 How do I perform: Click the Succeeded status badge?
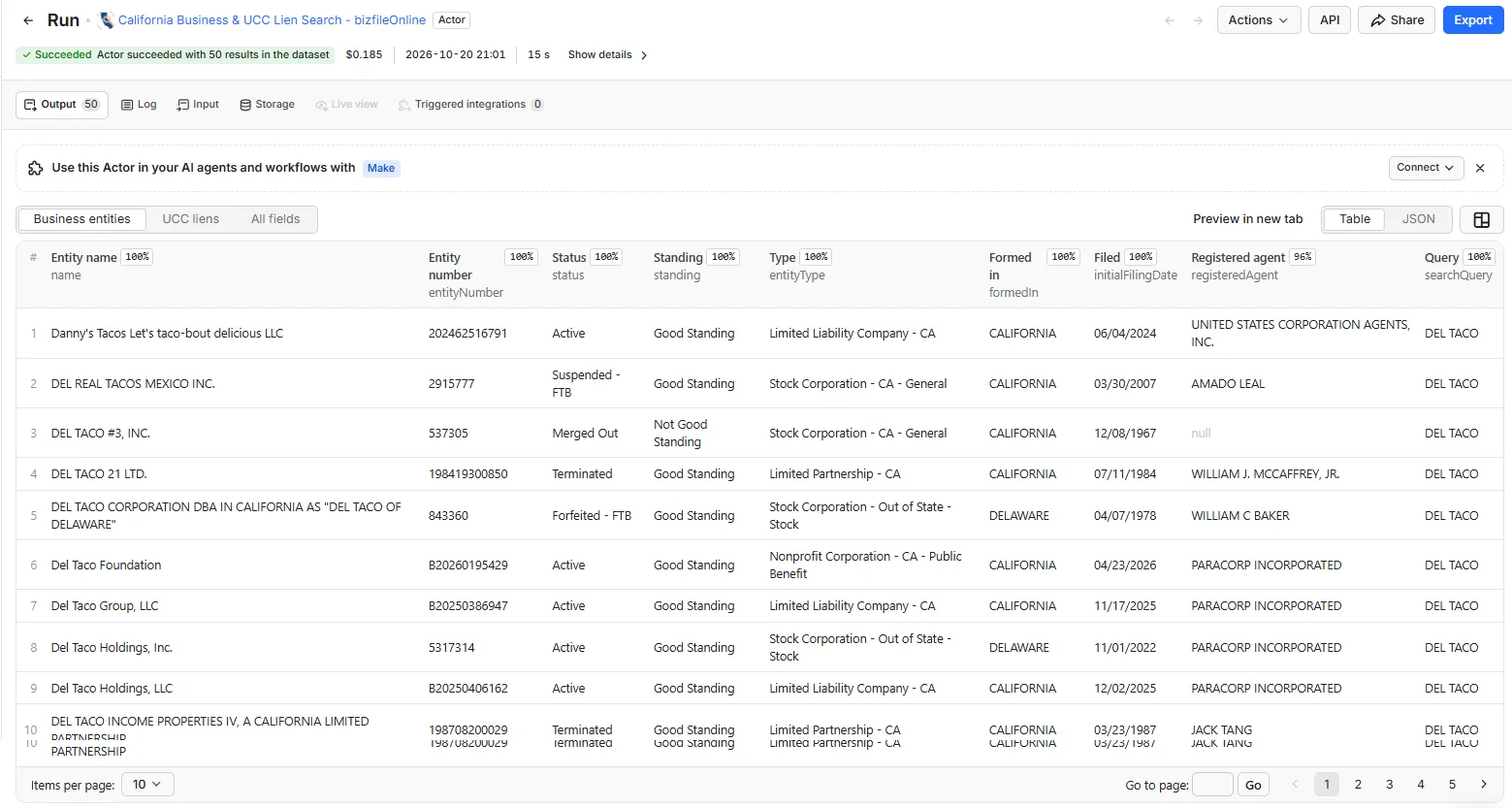[176, 55]
